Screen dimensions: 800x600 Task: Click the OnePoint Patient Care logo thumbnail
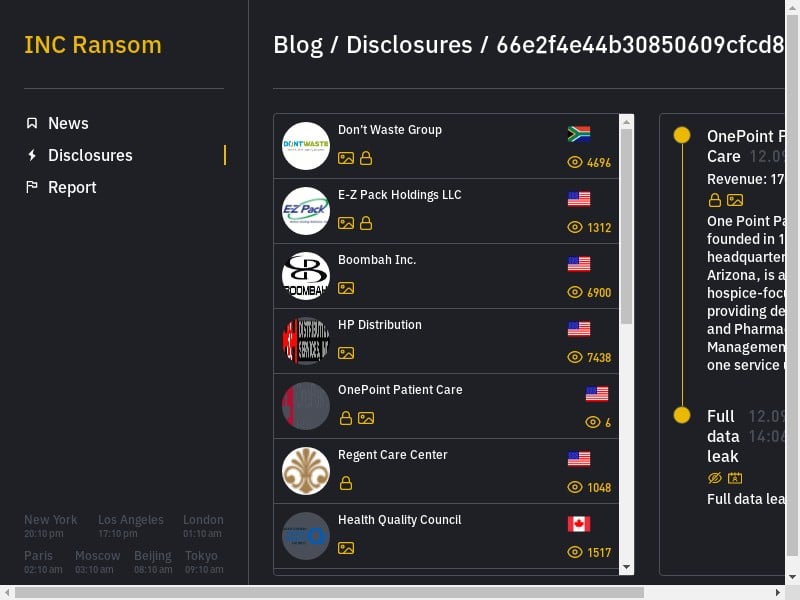(306, 406)
